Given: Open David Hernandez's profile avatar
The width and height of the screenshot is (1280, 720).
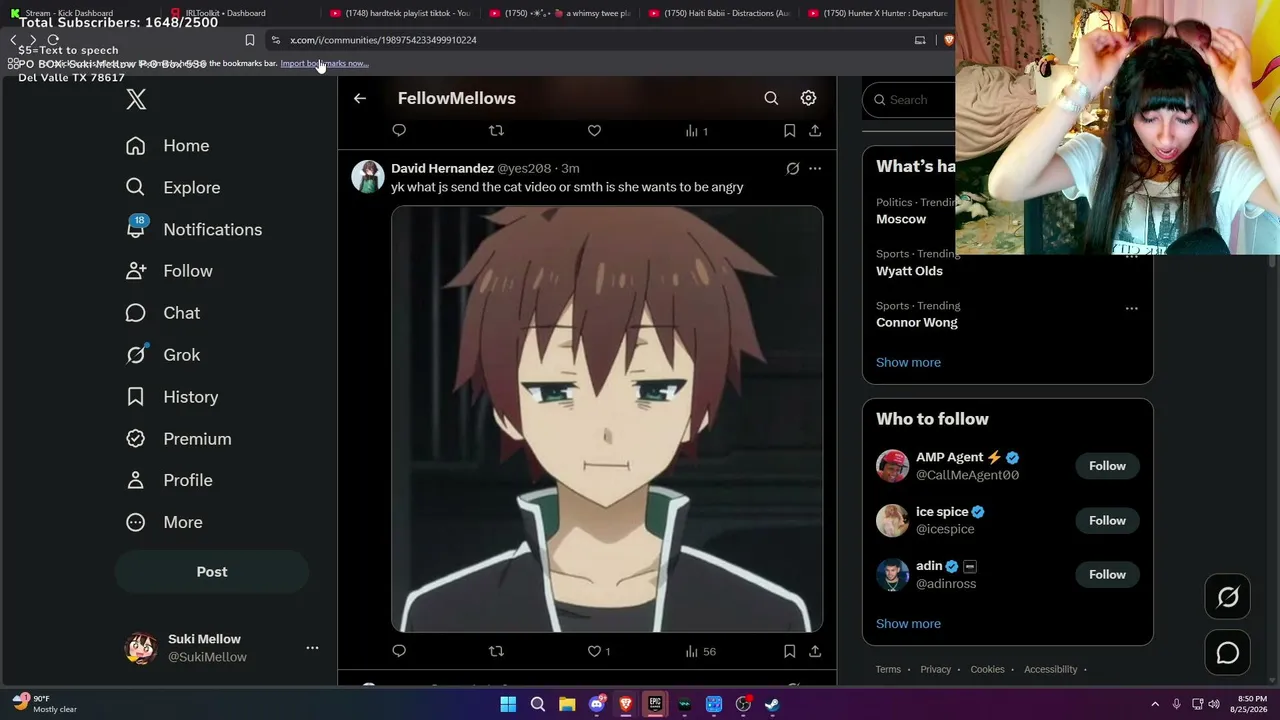Looking at the screenshot, I should click(368, 177).
